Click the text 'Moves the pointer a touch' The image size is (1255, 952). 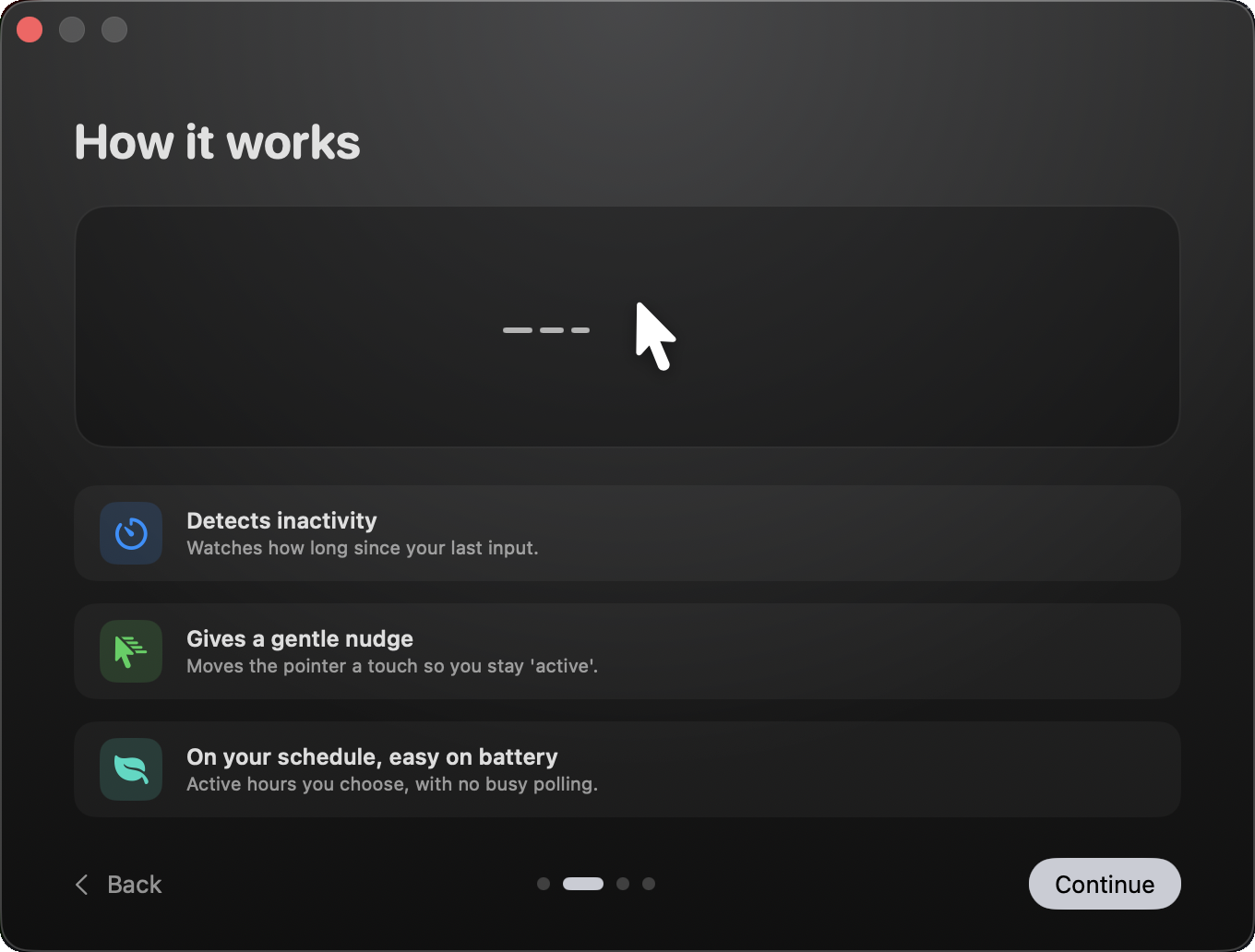pos(303,666)
